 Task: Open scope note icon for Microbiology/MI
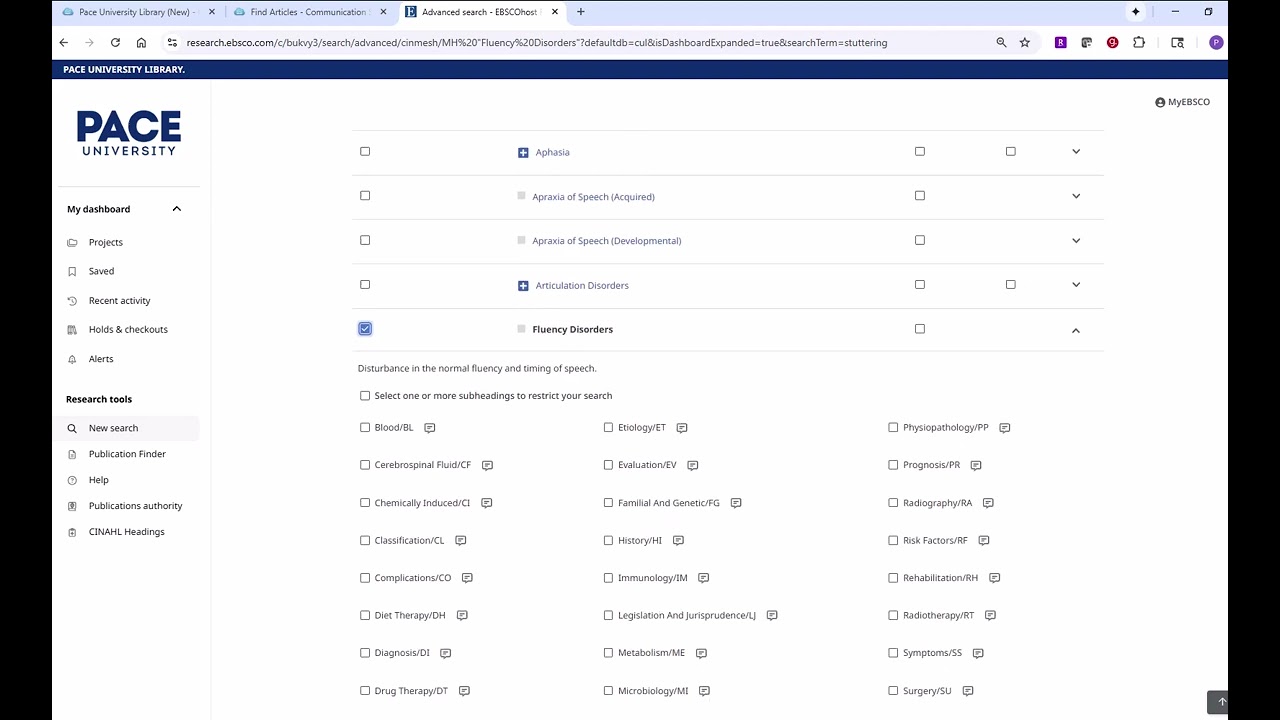pyautogui.click(x=705, y=691)
